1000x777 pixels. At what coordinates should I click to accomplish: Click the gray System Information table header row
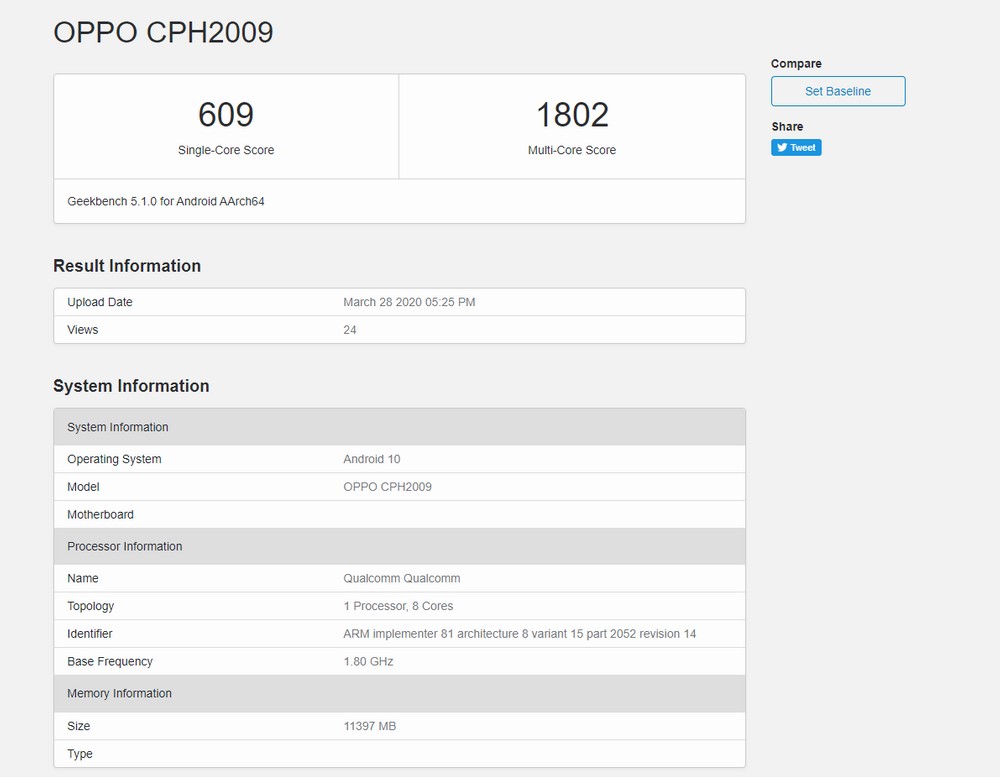tap(399, 427)
